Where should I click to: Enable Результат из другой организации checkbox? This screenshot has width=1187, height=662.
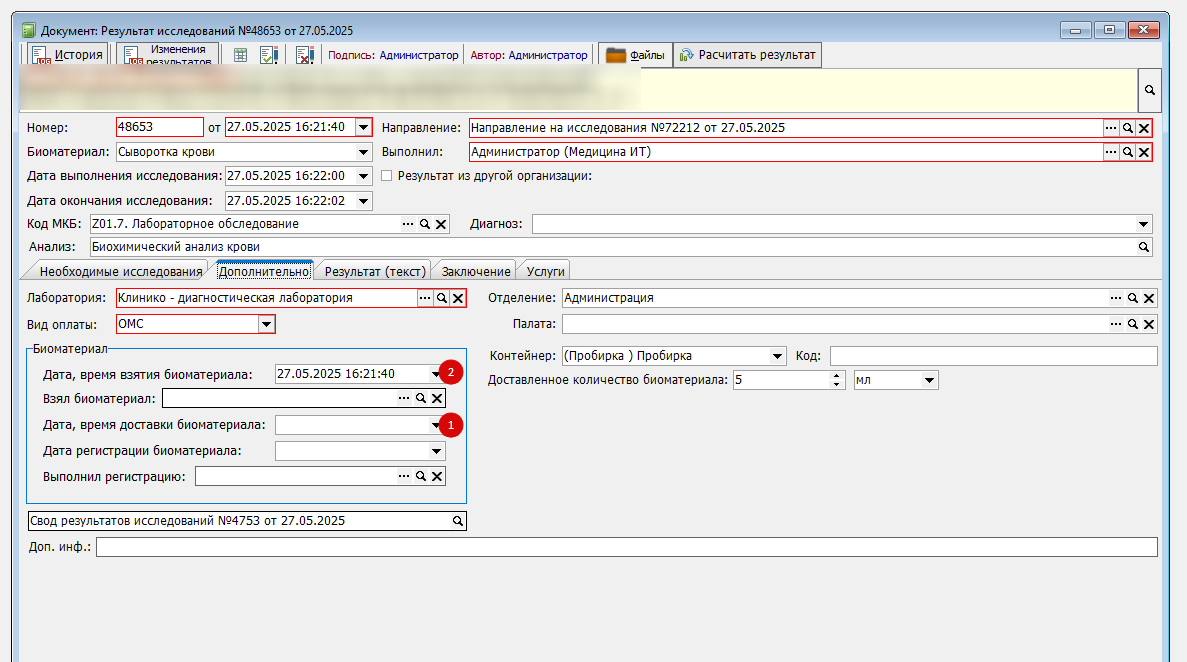pyautogui.click(x=387, y=176)
